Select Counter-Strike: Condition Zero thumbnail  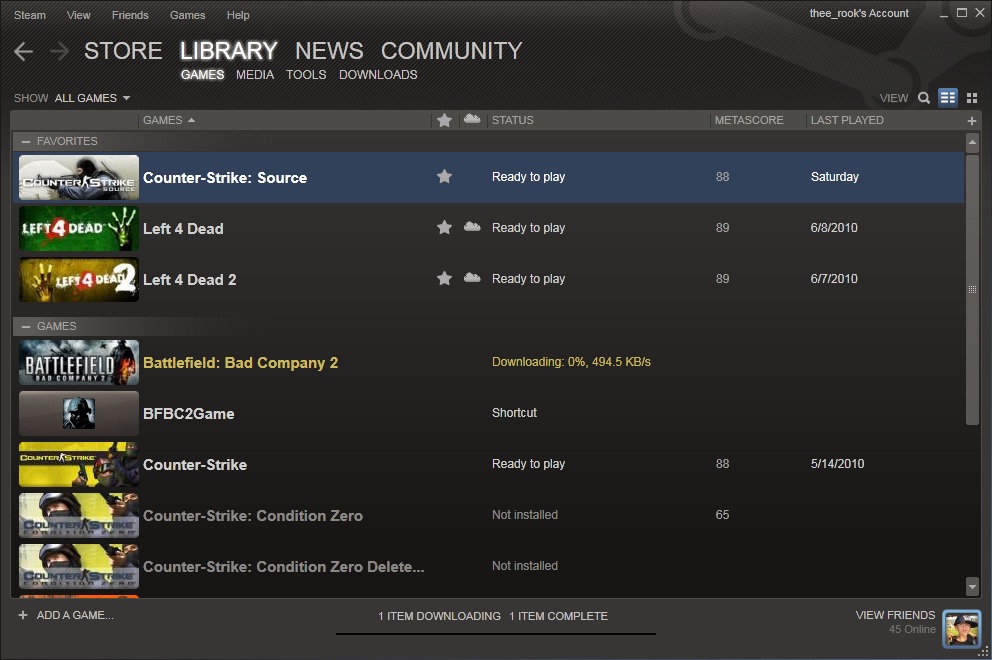pyautogui.click(x=79, y=516)
